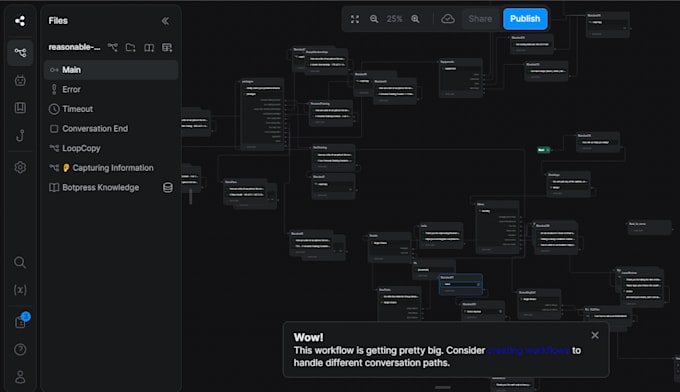
Task: Click the new knowledge base book icon
Action: (149, 47)
